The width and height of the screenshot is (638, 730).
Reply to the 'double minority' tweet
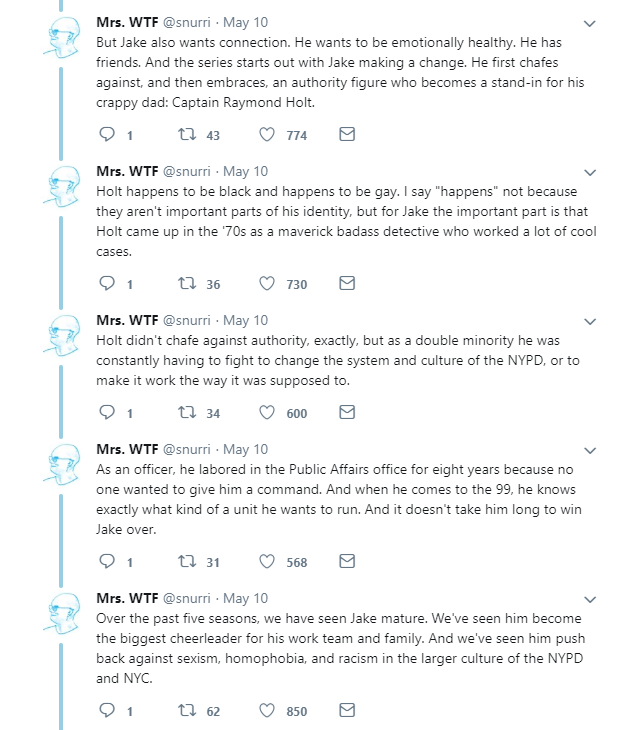pos(109,412)
